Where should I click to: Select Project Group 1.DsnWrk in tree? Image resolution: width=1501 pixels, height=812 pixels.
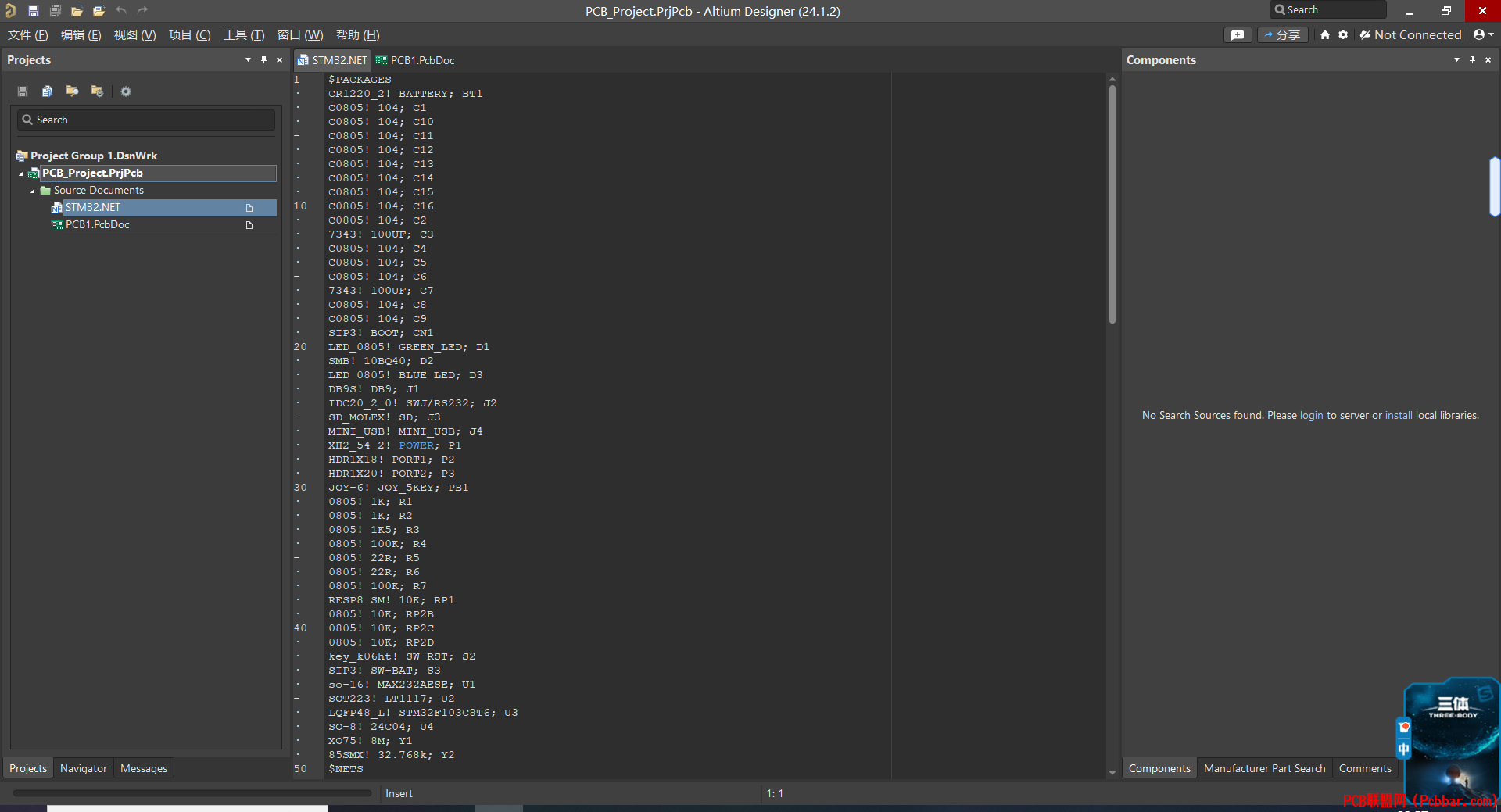94,156
